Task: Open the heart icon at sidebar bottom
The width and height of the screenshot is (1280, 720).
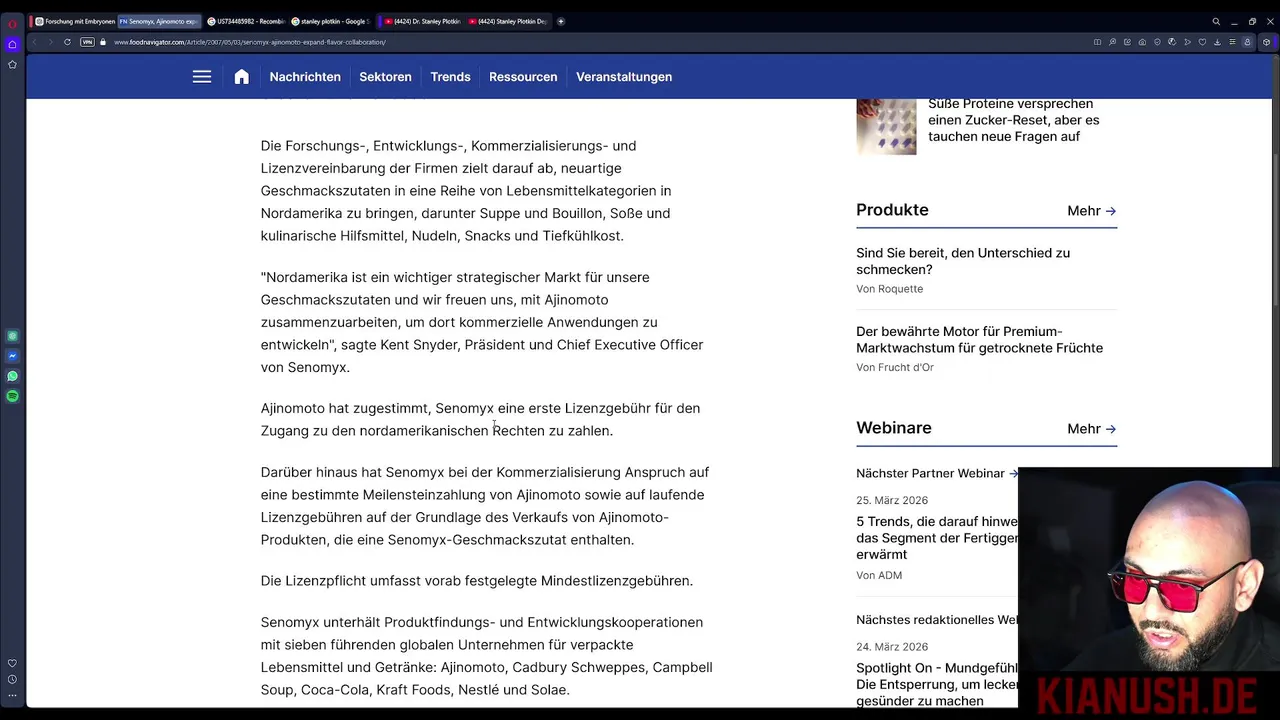Action: point(12,663)
